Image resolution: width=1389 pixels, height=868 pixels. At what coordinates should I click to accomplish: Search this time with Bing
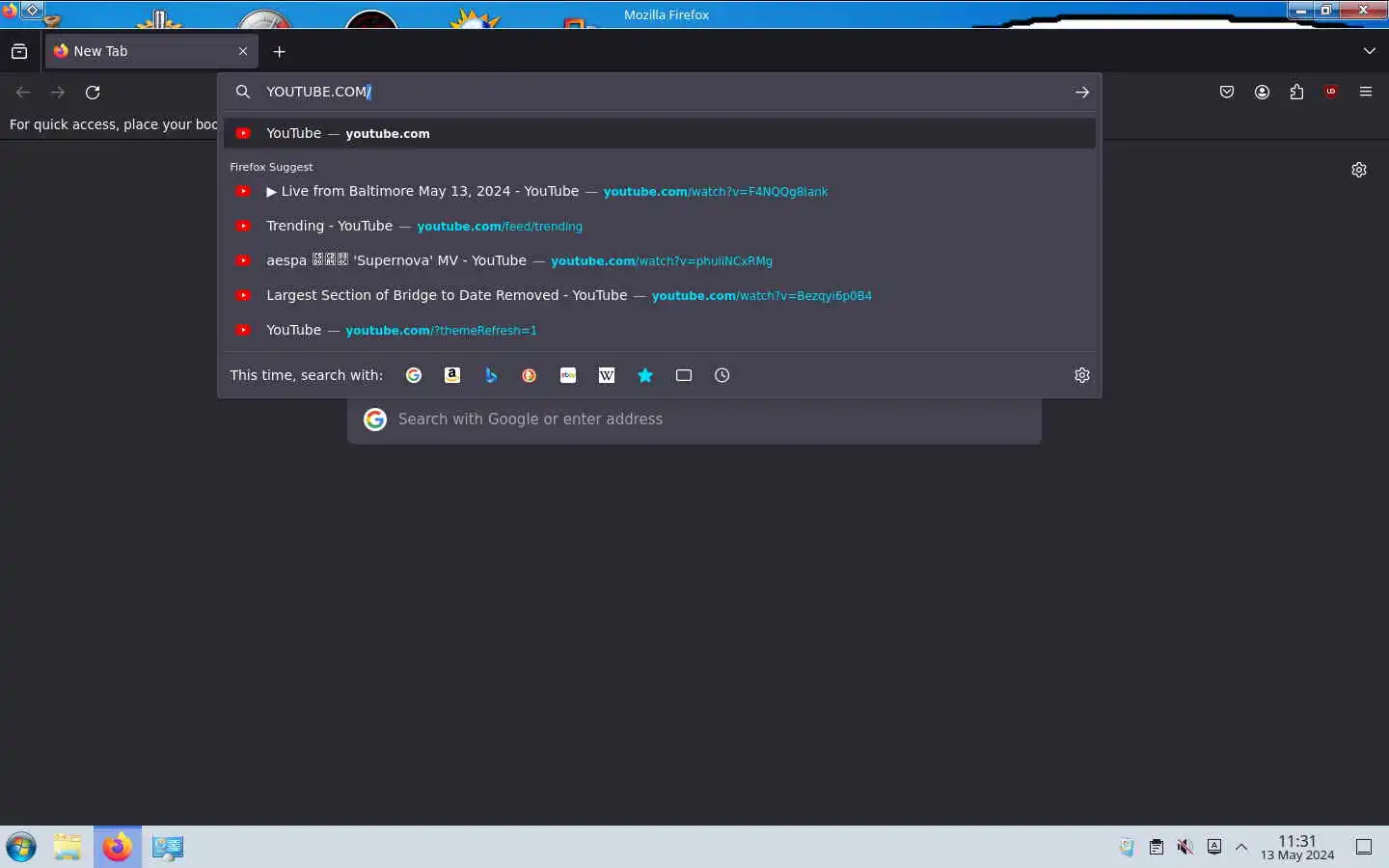491,375
